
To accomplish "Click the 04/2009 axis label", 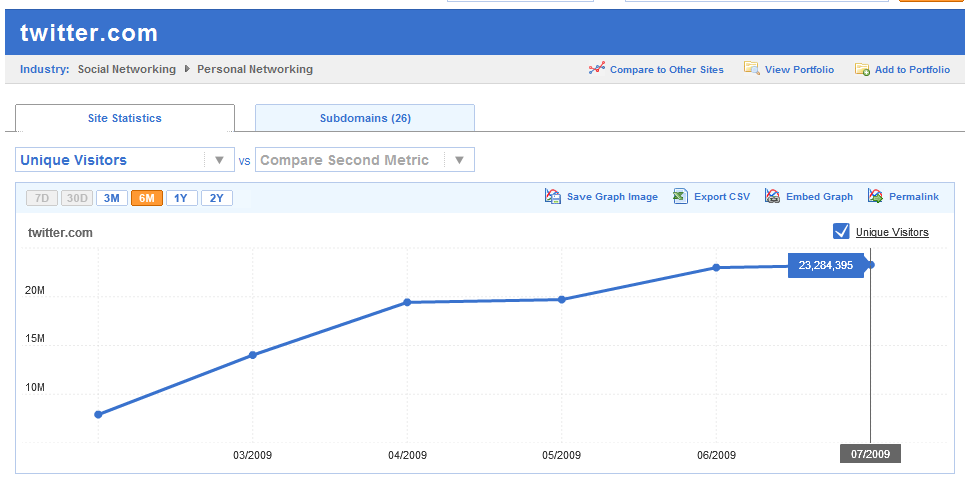I will [407, 455].
